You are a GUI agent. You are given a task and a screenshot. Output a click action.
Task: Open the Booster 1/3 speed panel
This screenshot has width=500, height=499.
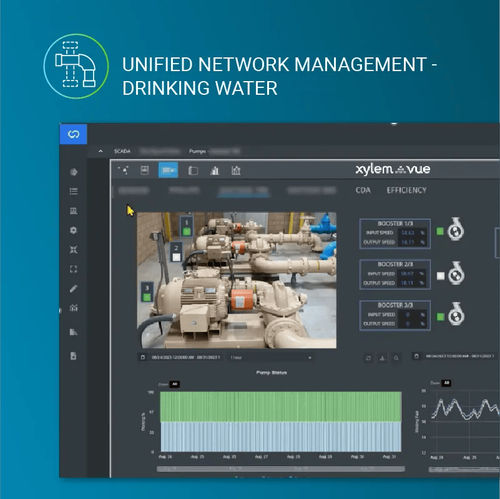[395, 234]
